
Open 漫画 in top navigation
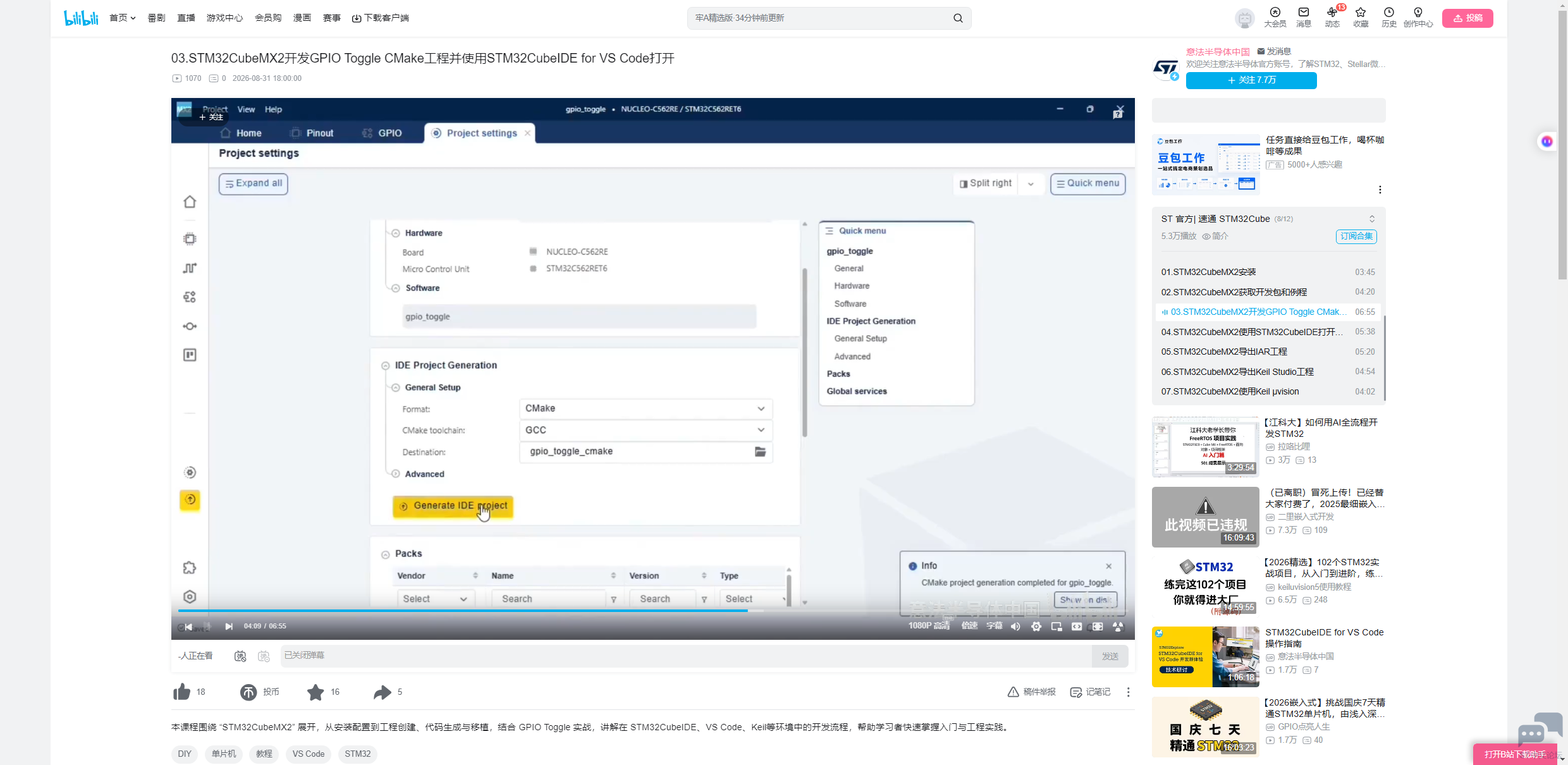(x=302, y=18)
